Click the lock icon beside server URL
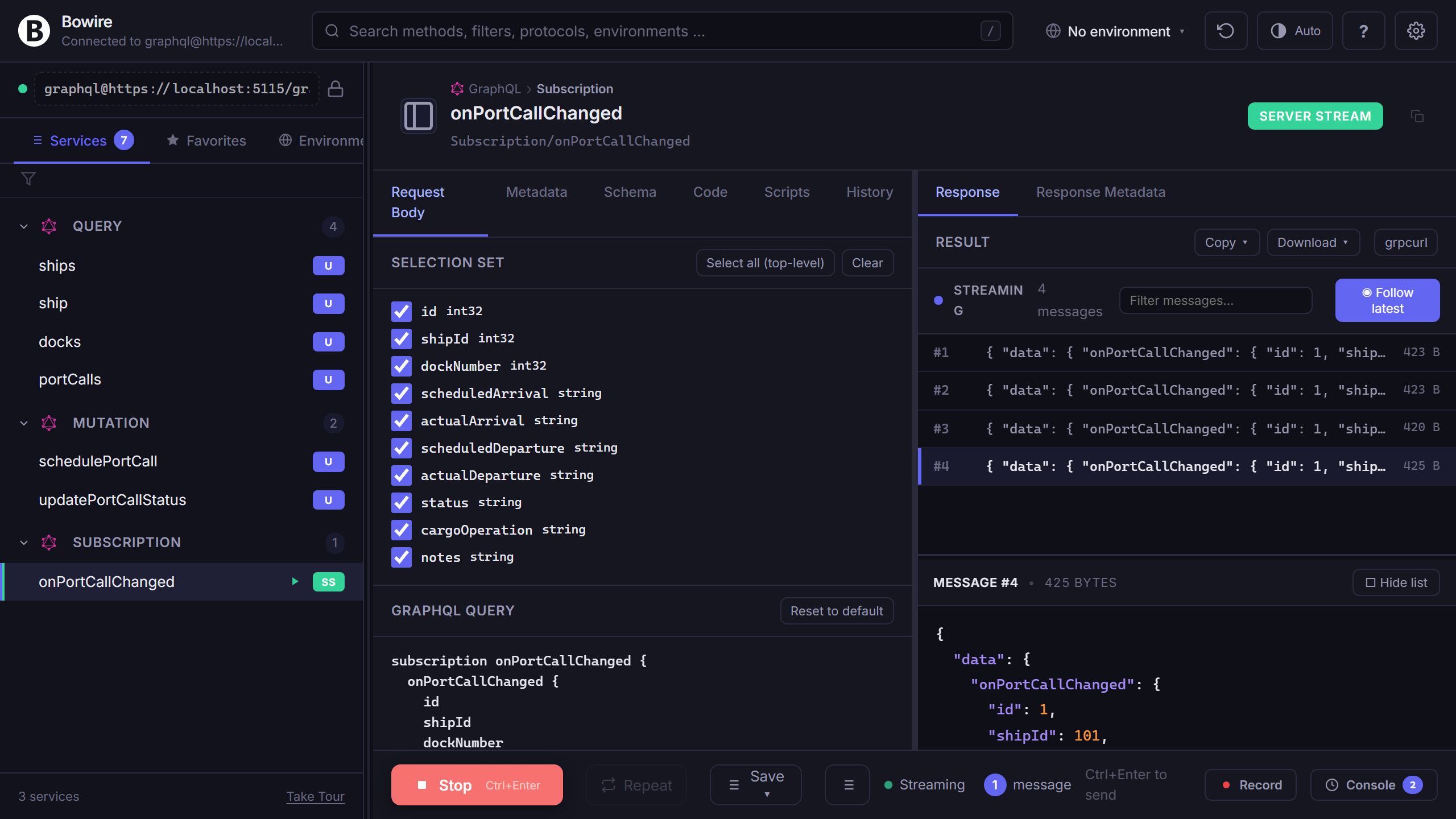 [336, 89]
